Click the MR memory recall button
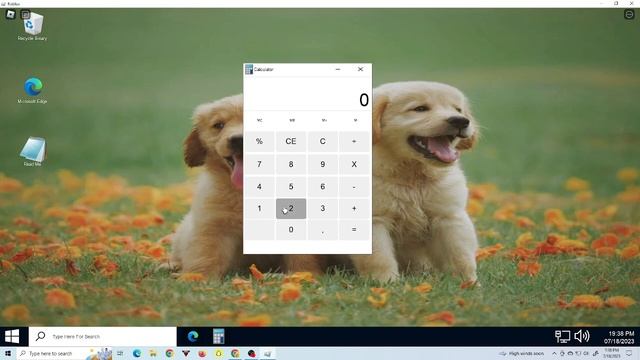This screenshot has height=360, width=640. tap(292, 120)
